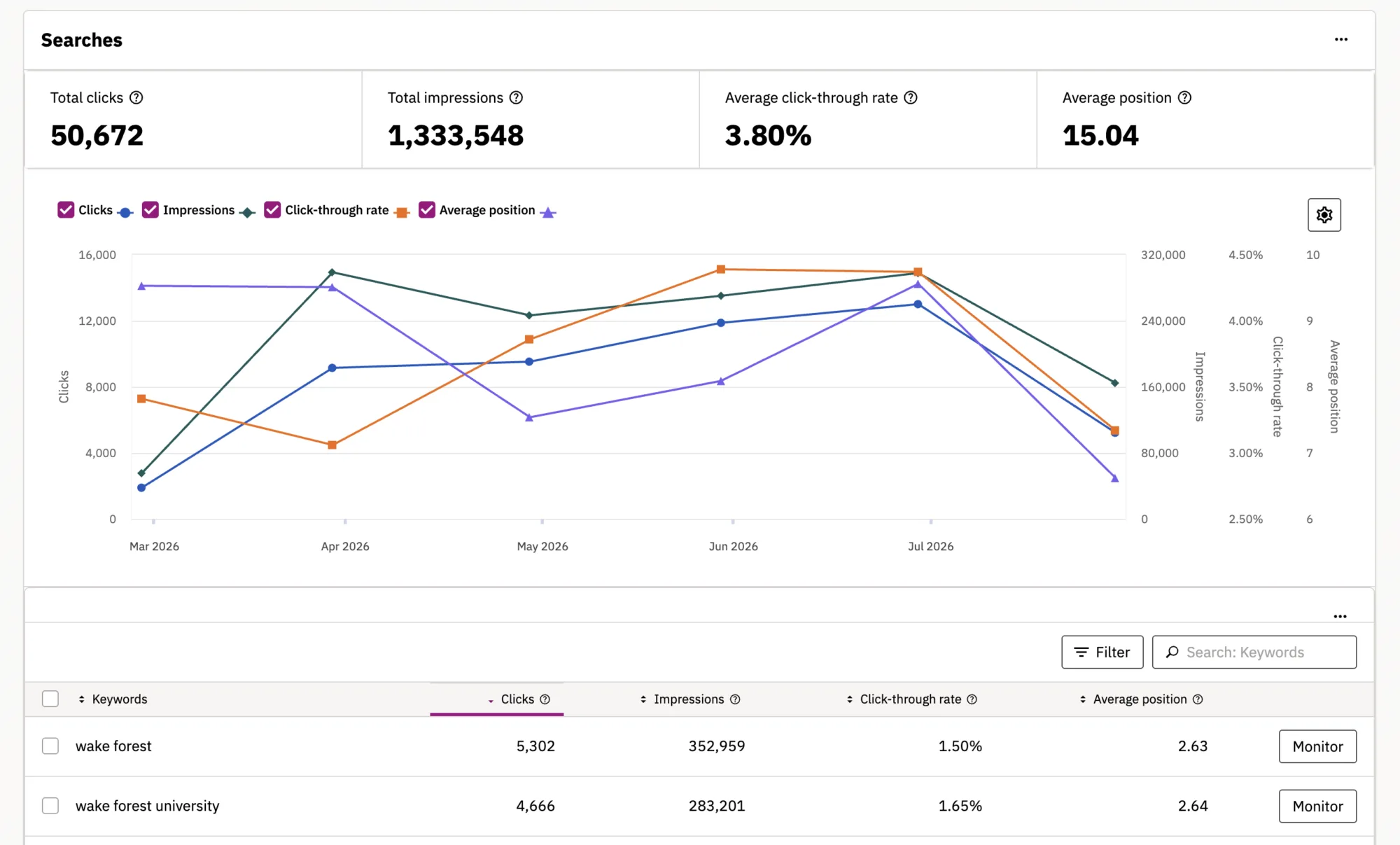The image size is (1400, 845).
Task: Click the wake forest university keyword text
Action: (148, 806)
